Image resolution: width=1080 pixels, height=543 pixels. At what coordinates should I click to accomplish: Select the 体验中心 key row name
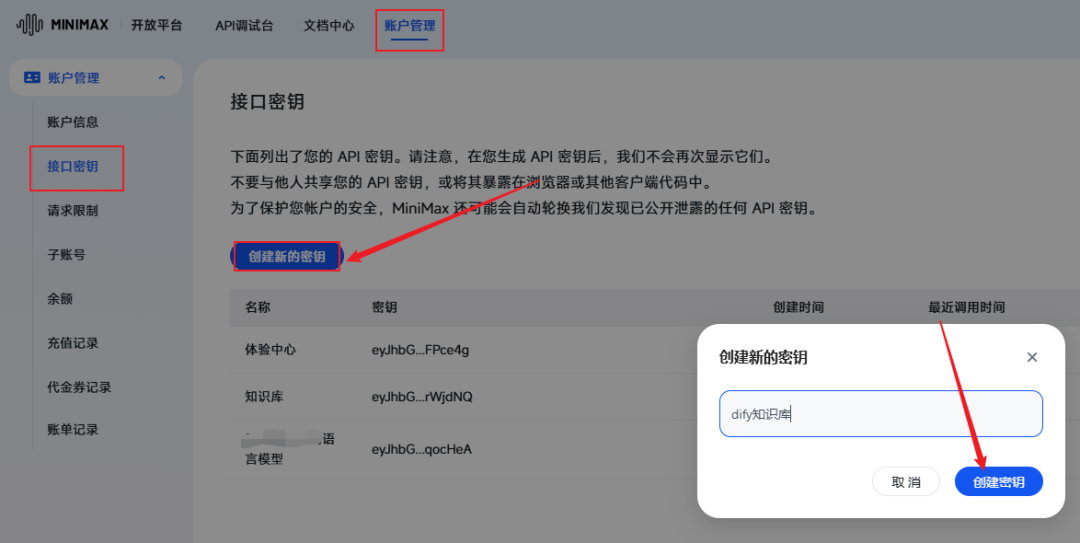pos(270,349)
